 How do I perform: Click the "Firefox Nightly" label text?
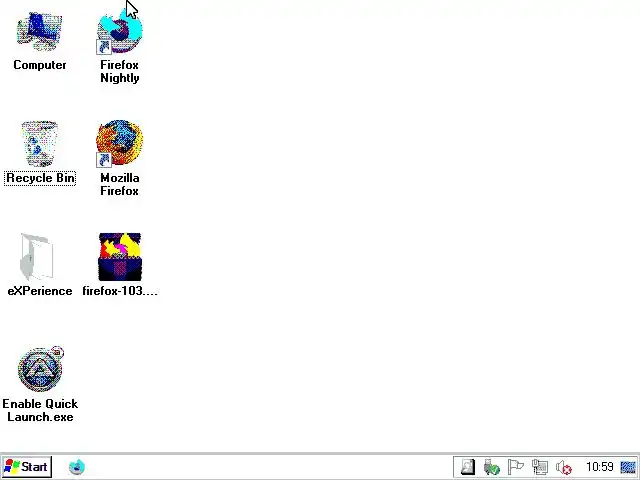[x=120, y=71]
